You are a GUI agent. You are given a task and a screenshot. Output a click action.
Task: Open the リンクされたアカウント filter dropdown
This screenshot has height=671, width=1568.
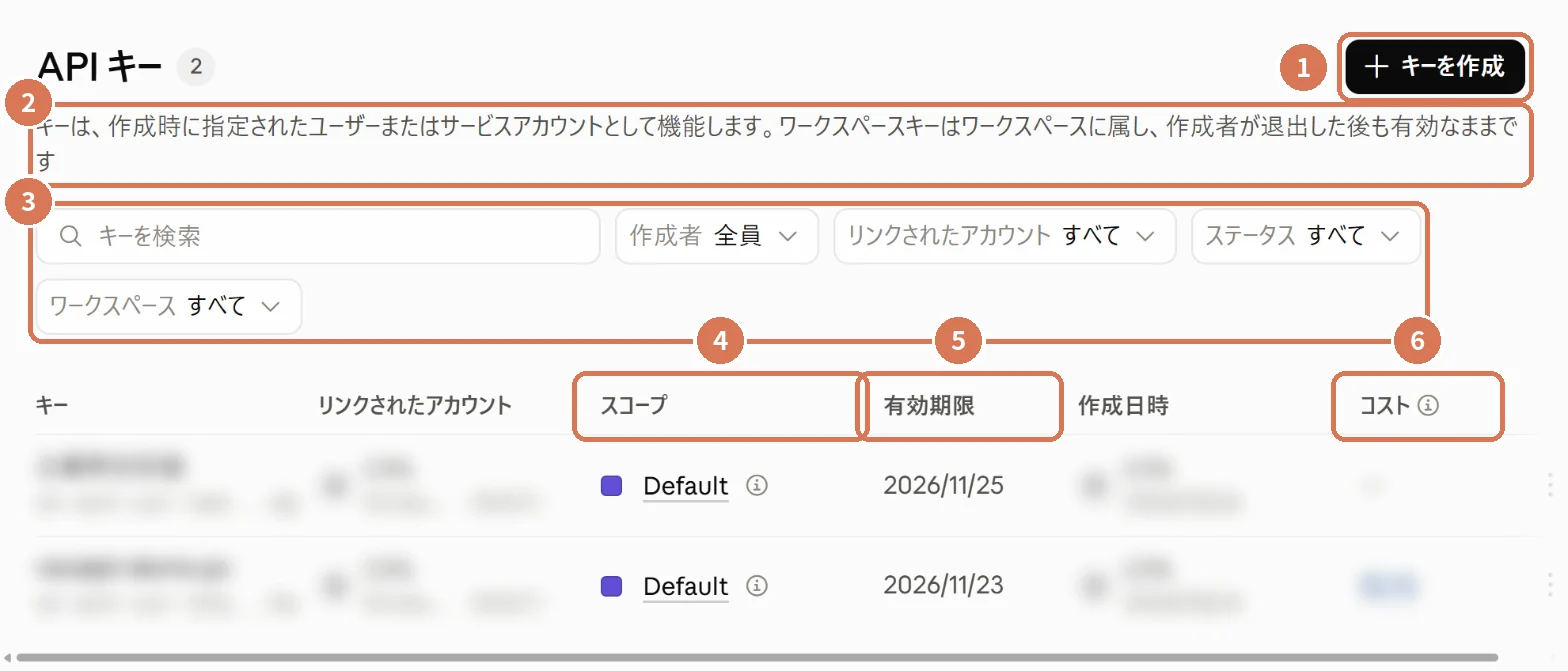[1004, 236]
